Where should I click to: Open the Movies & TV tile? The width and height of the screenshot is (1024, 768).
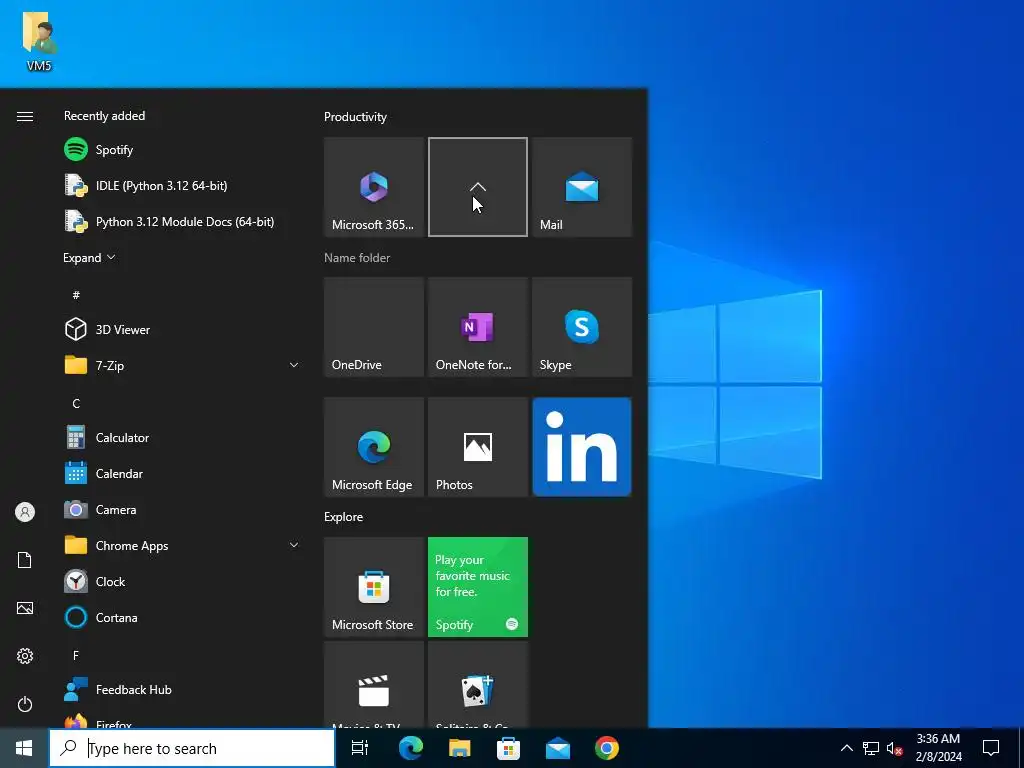click(x=374, y=684)
